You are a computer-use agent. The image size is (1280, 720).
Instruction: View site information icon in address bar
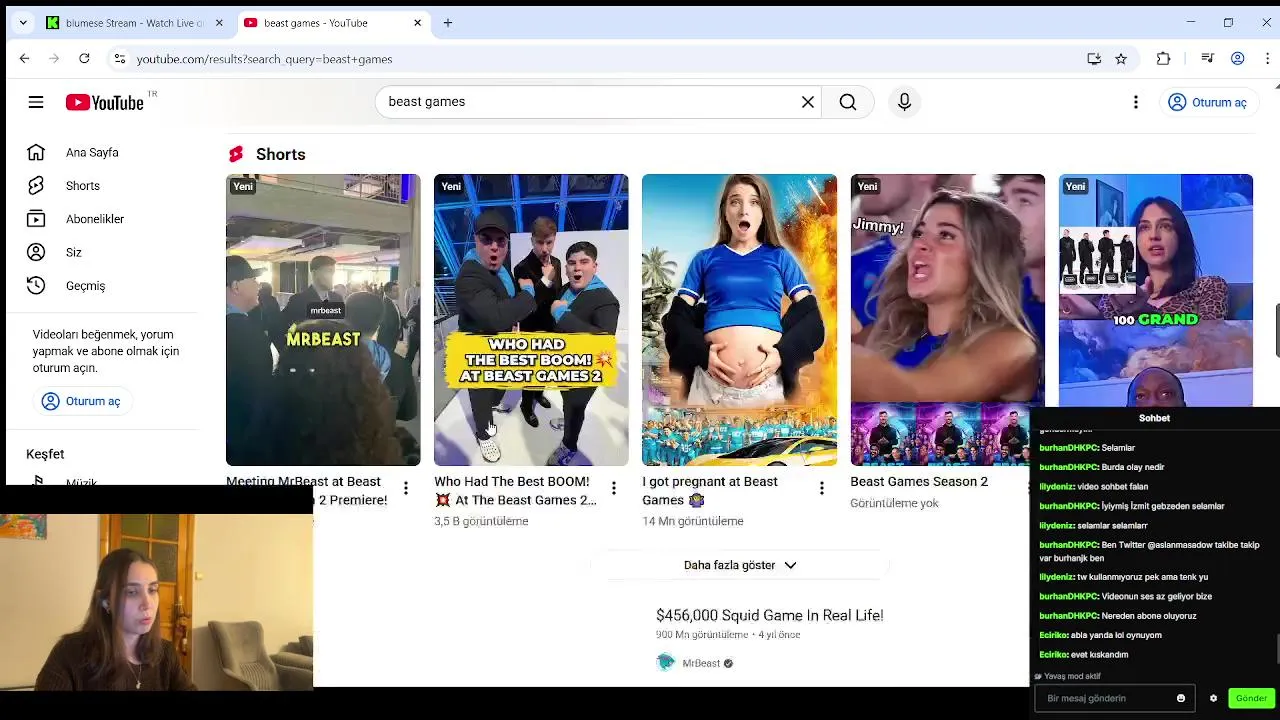point(119,59)
